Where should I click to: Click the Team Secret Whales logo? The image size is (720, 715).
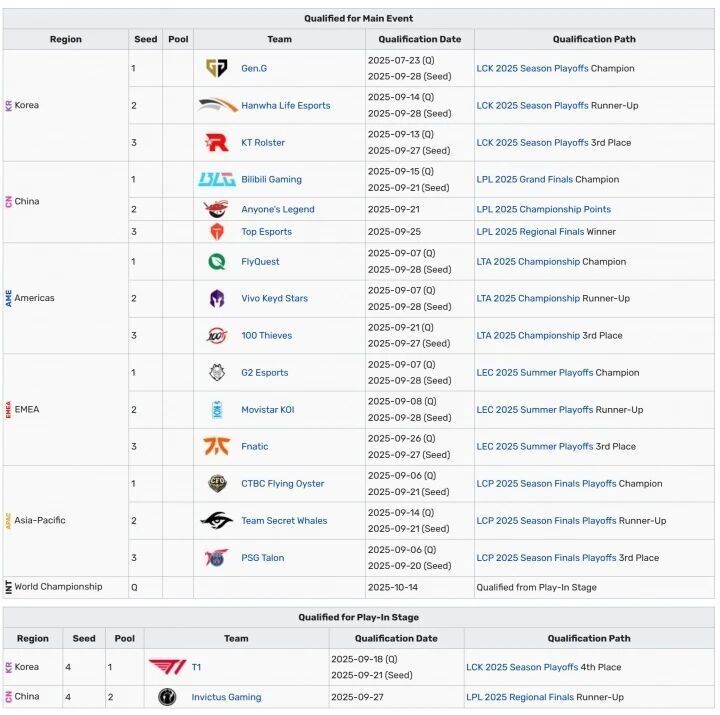(217, 521)
